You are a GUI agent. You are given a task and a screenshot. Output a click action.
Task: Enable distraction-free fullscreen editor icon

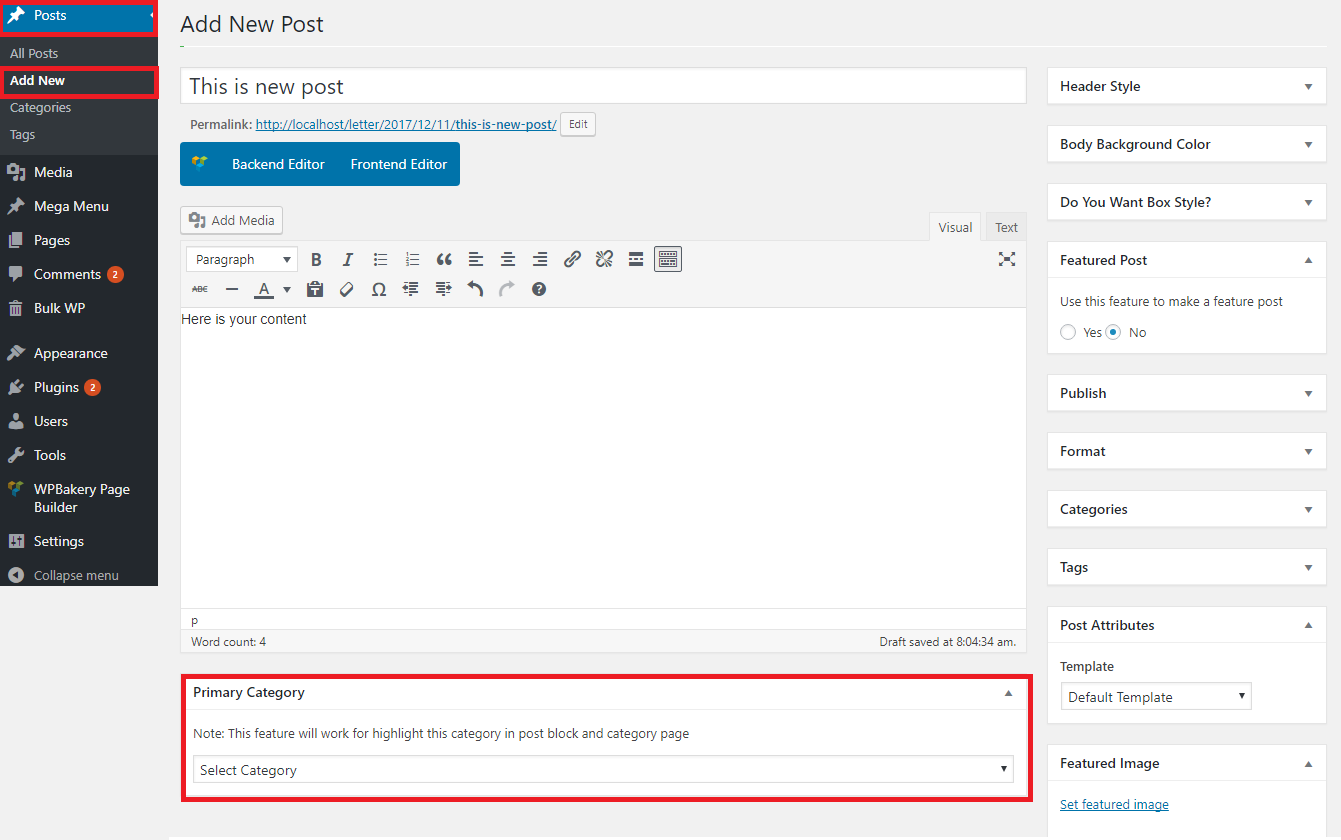(1006, 259)
